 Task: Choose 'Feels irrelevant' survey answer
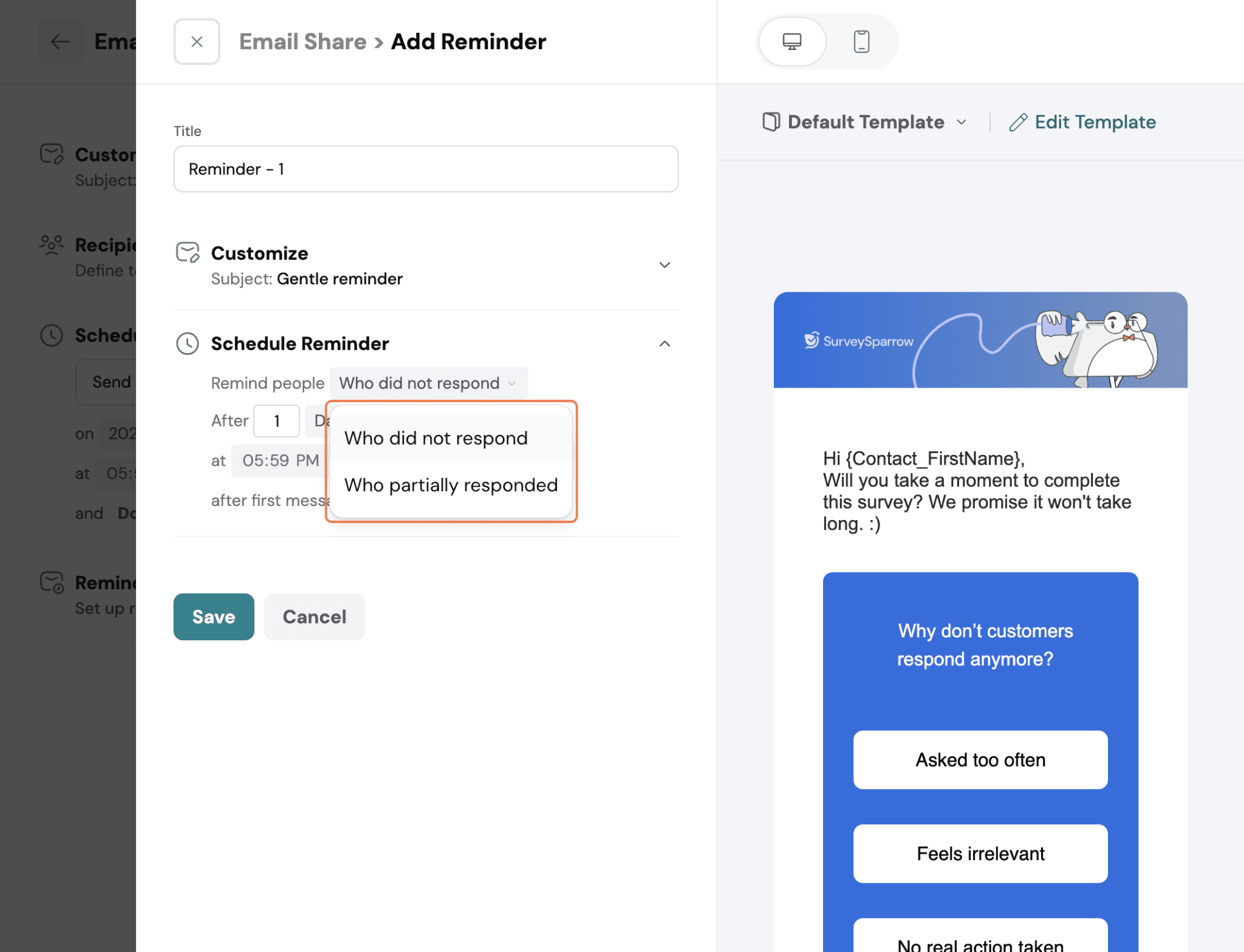pyautogui.click(x=980, y=854)
